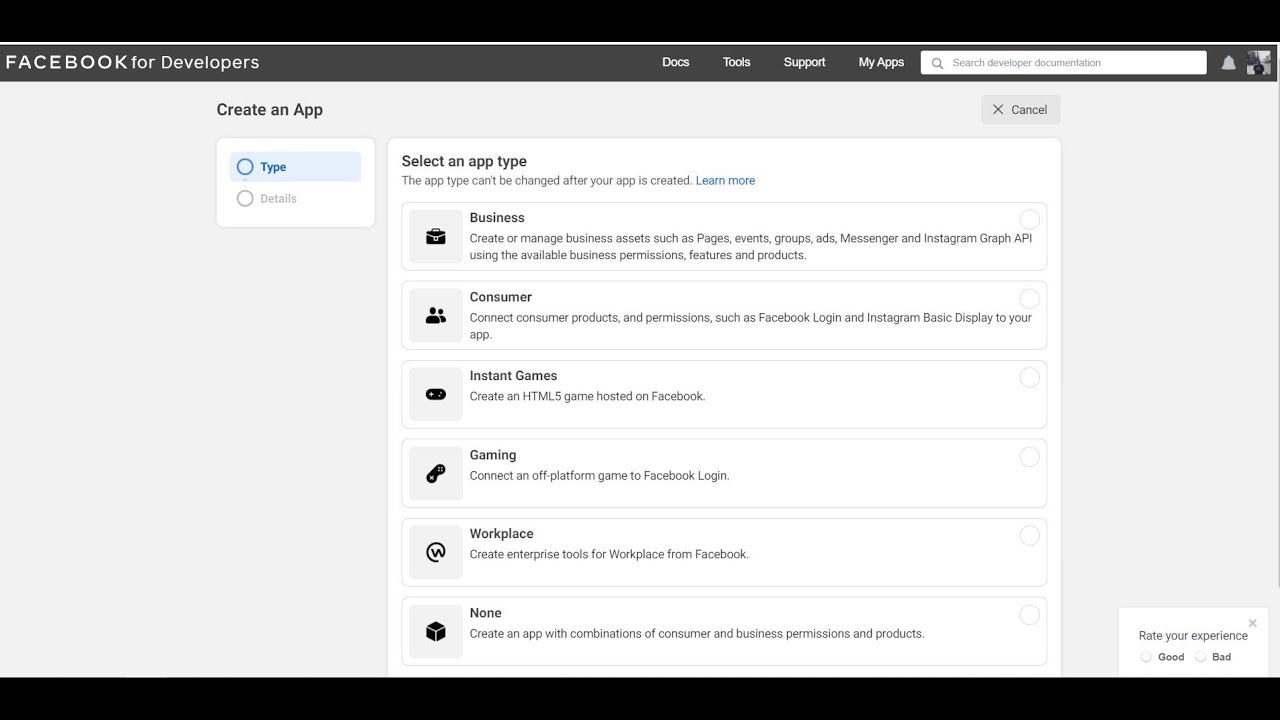Click the Workplace card title

[x=502, y=533]
